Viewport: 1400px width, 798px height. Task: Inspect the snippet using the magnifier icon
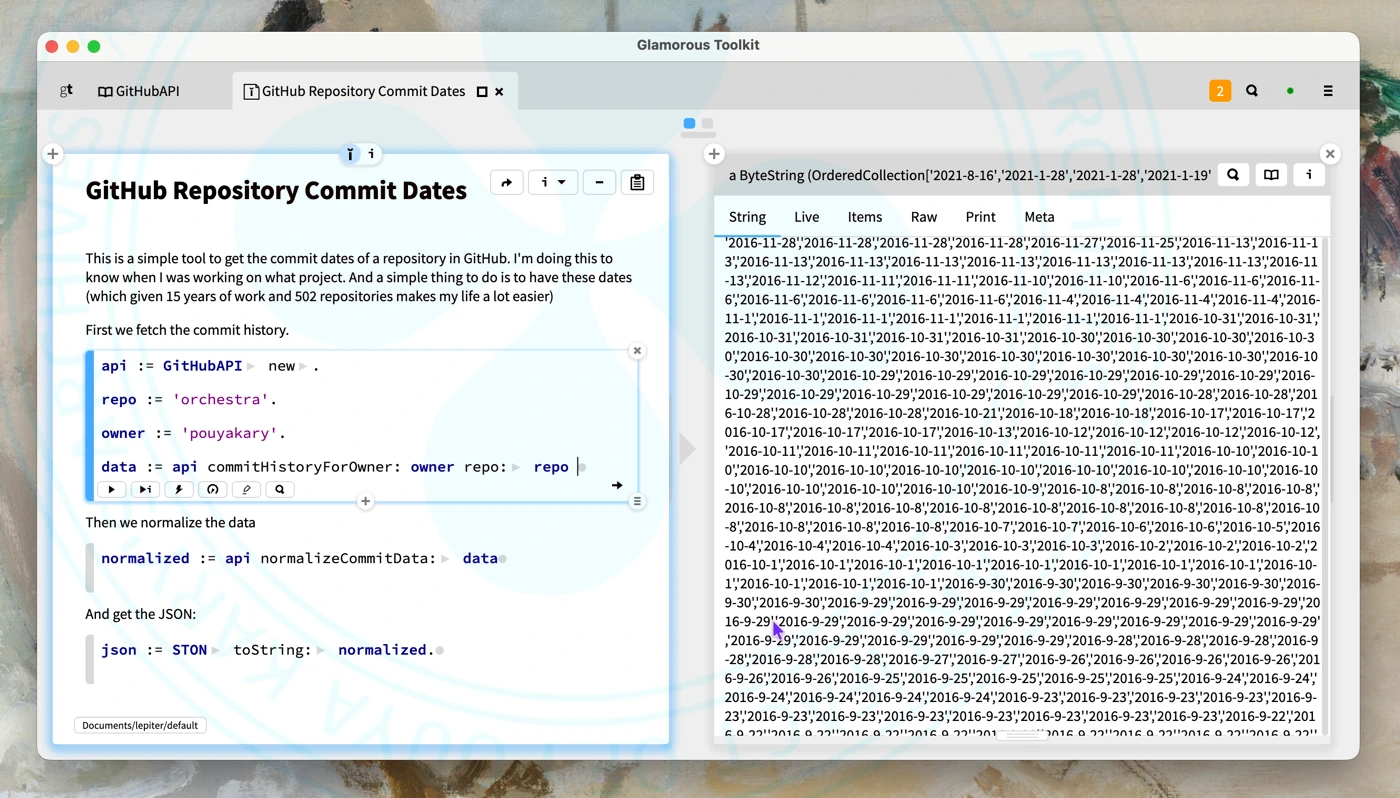278,489
